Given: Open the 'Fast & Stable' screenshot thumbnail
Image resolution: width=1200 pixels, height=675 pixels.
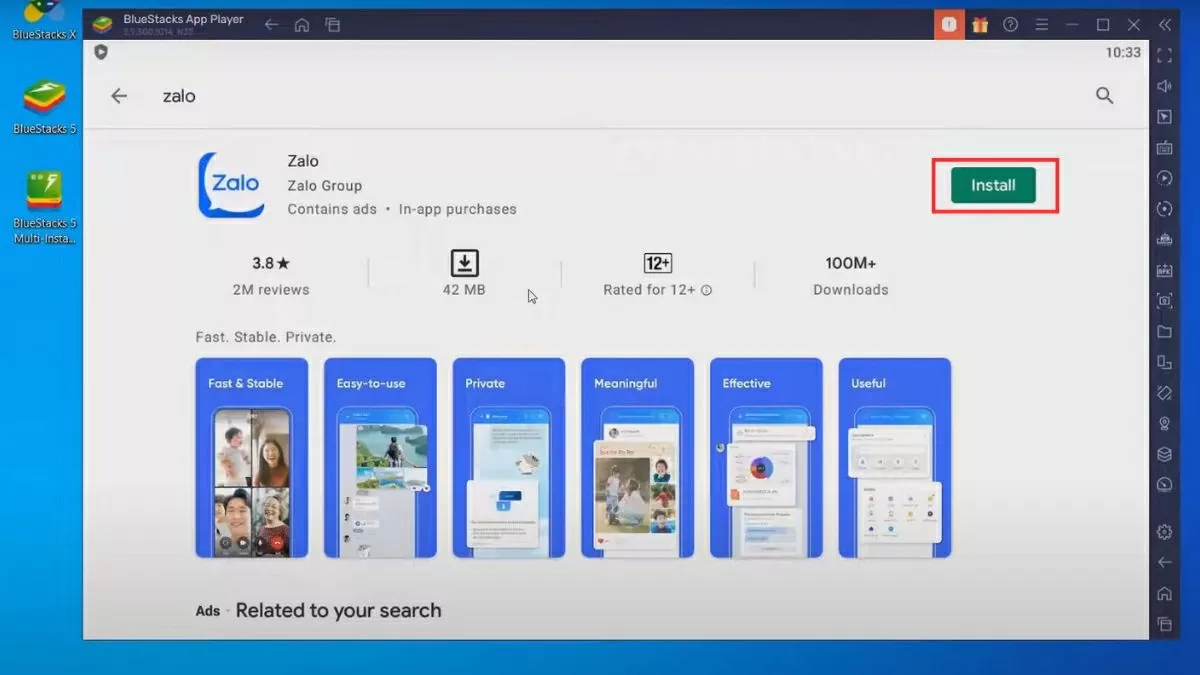Looking at the screenshot, I should 252,457.
